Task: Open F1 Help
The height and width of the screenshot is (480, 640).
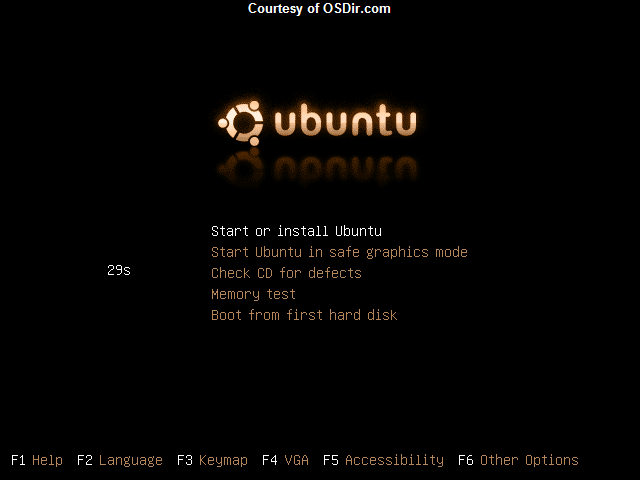Action: 37,460
